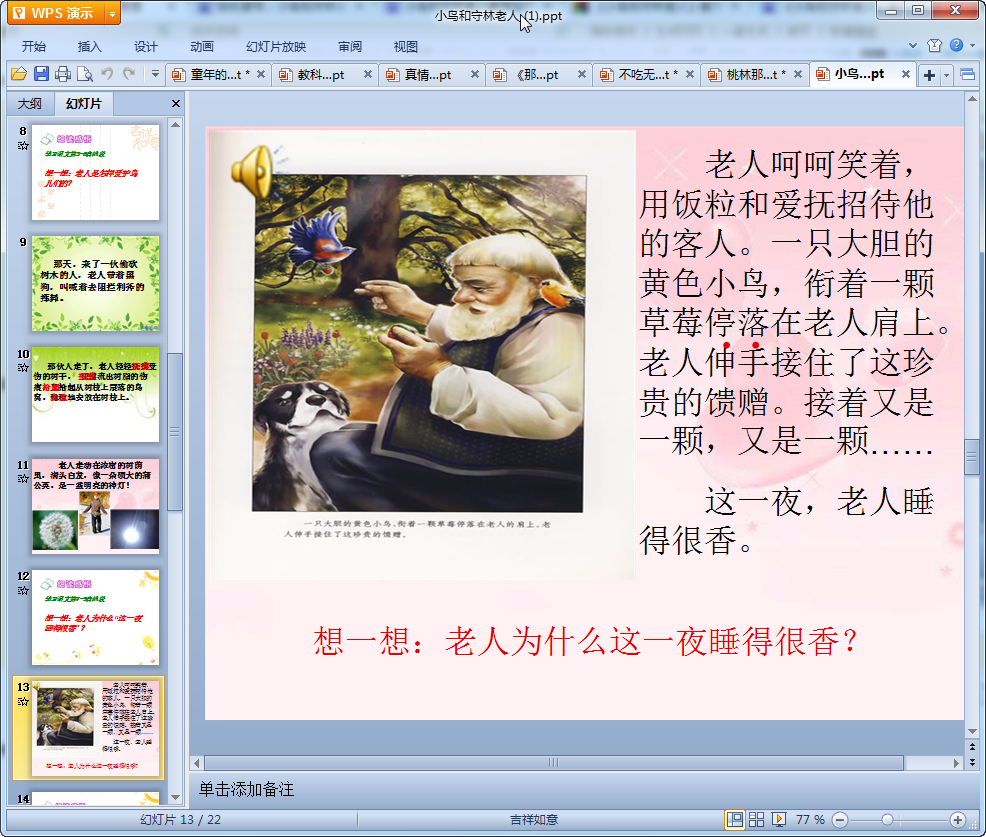Play animation star of slide 10
The image size is (986, 837).
click(23, 368)
